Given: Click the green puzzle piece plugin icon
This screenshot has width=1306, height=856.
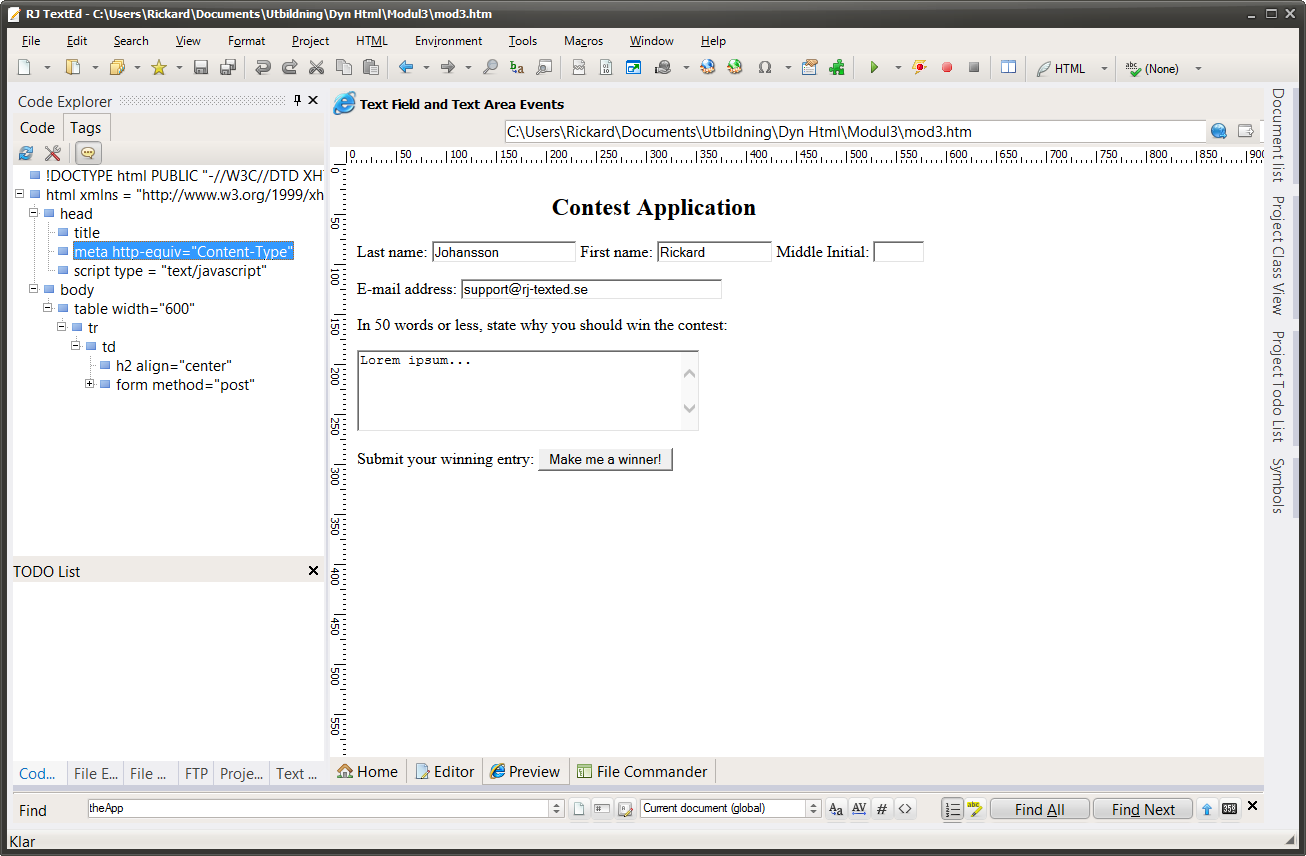Looking at the screenshot, I should 837,68.
